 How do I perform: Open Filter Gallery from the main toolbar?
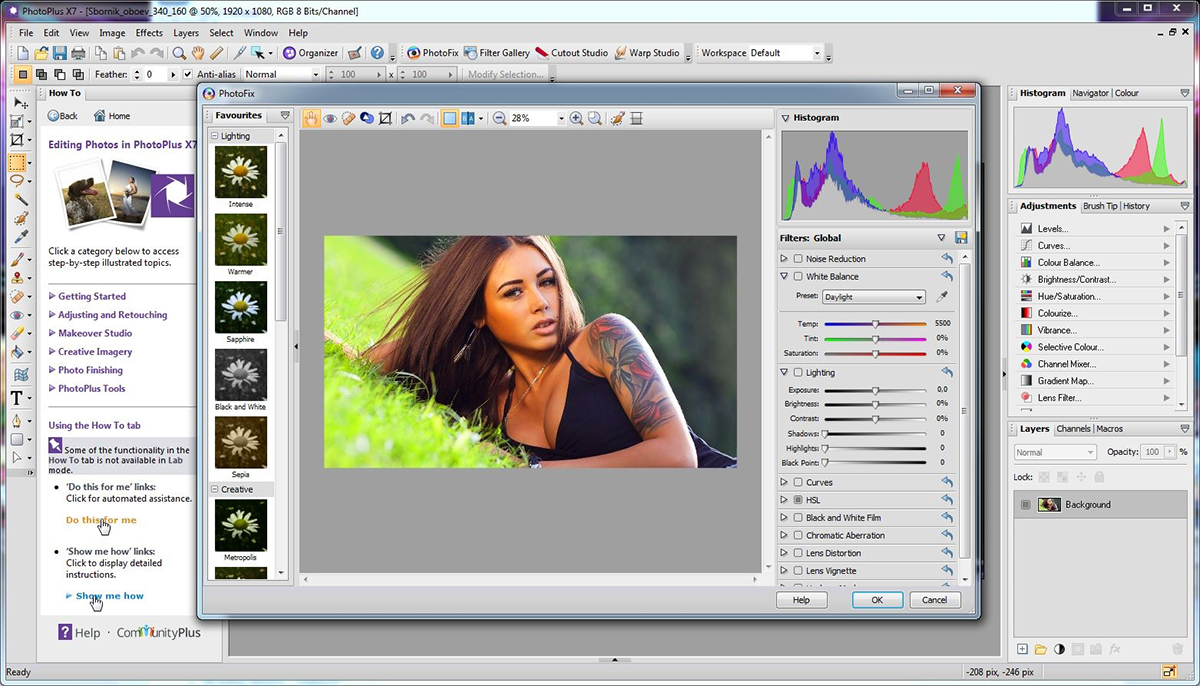coord(497,53)
